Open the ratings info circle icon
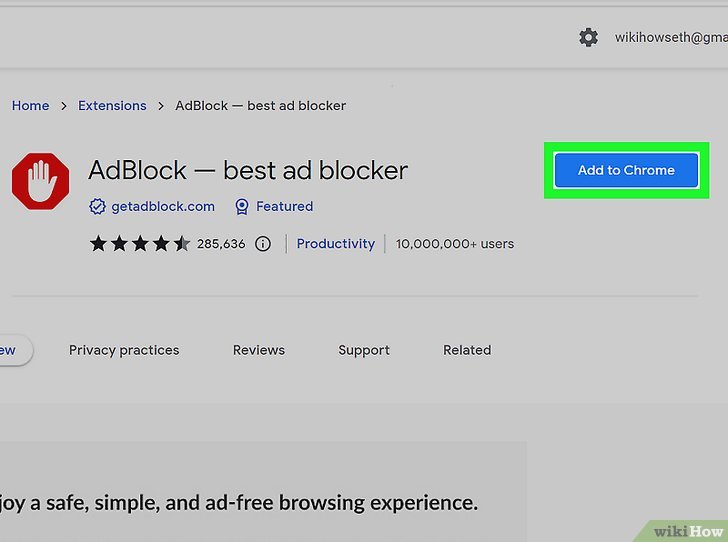 pyautogui.click(x=263, y=243)
